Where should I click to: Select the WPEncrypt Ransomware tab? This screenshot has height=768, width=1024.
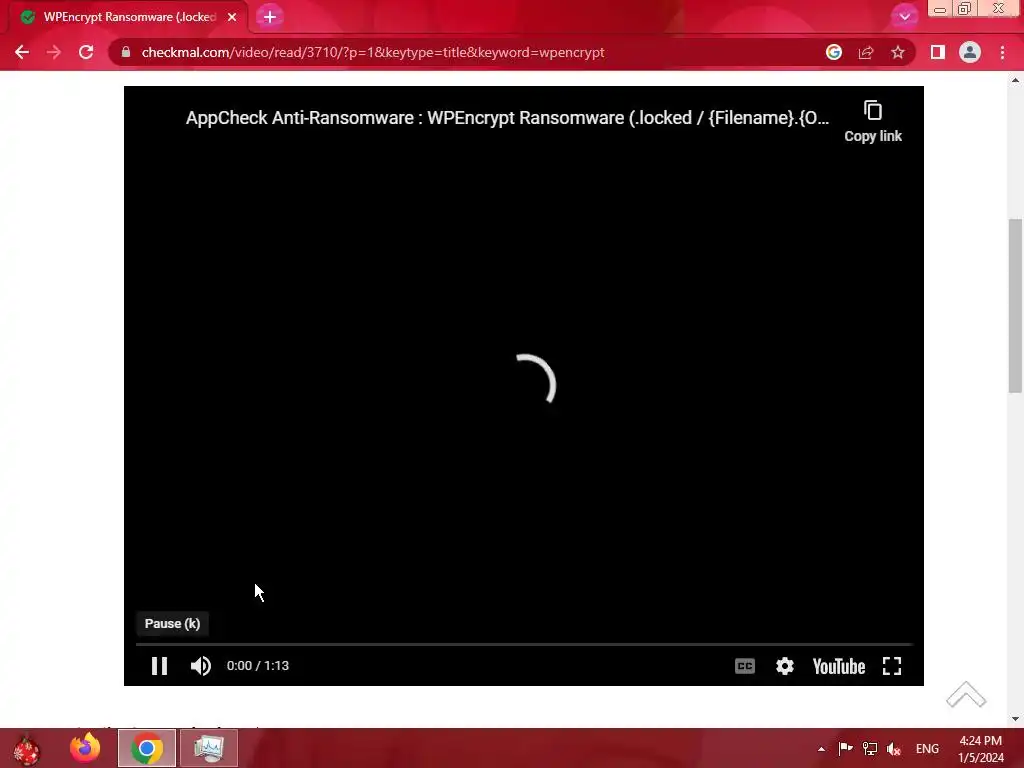[x=129, y=17]
